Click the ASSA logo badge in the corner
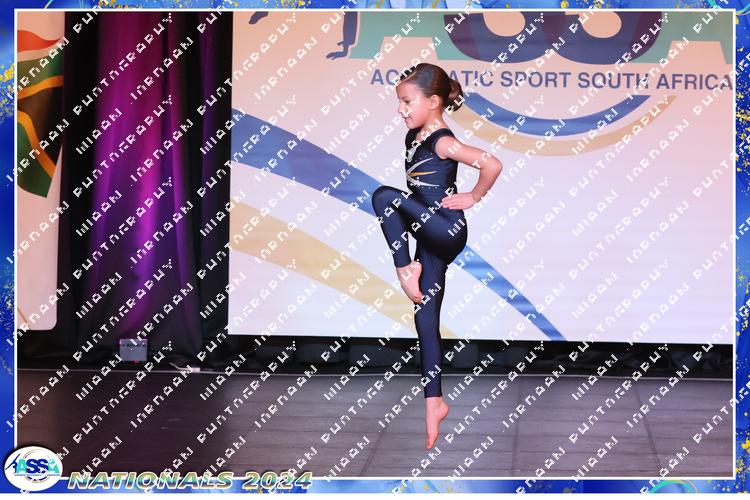Image resolution: width=750 pixels, height=500 pixels. click(x=32, y=468)
